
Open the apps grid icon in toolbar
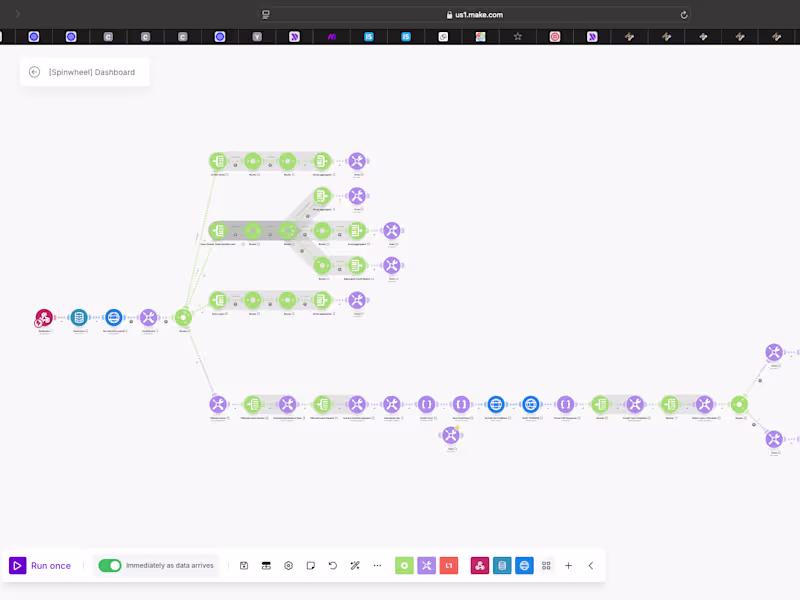(546, 565)
